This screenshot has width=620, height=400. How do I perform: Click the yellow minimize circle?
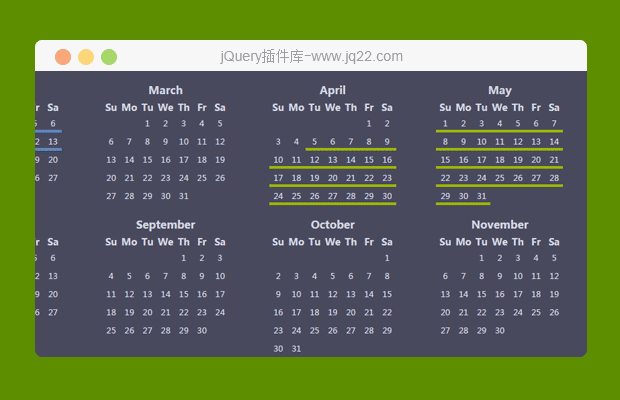tap(86, 57)
